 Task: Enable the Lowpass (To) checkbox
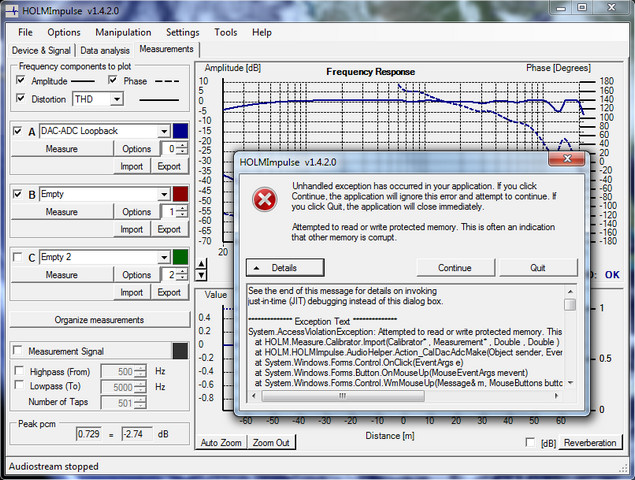[x=19, y=385]
